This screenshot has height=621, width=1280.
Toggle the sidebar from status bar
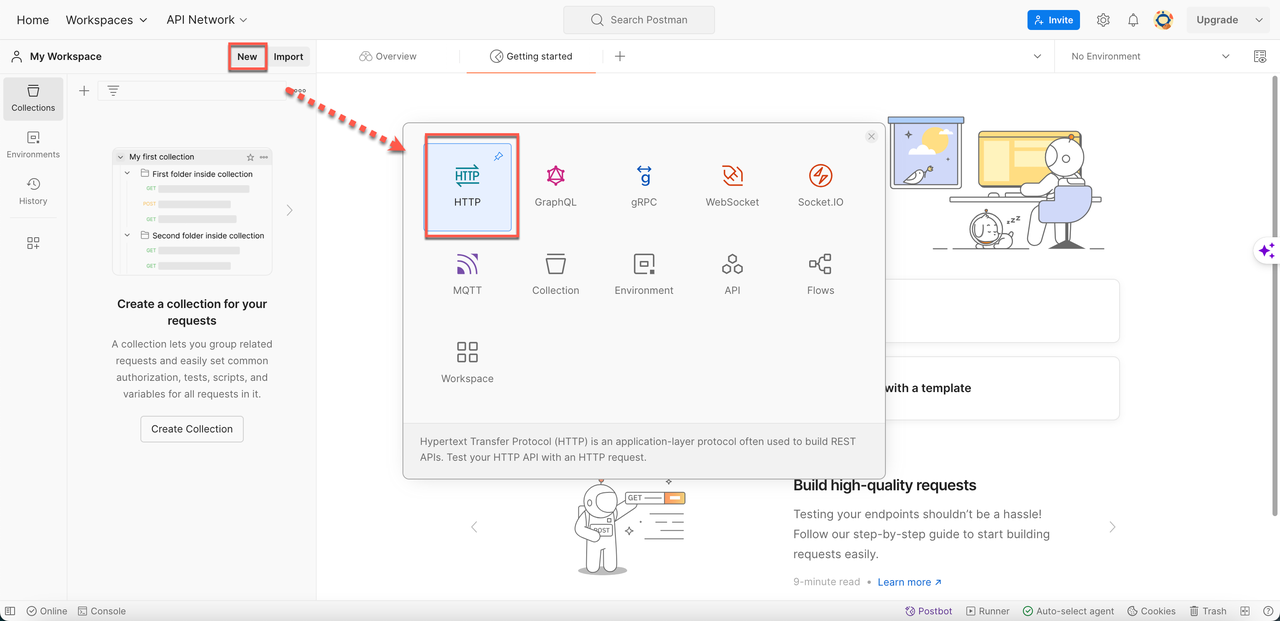tap(11, 611)
